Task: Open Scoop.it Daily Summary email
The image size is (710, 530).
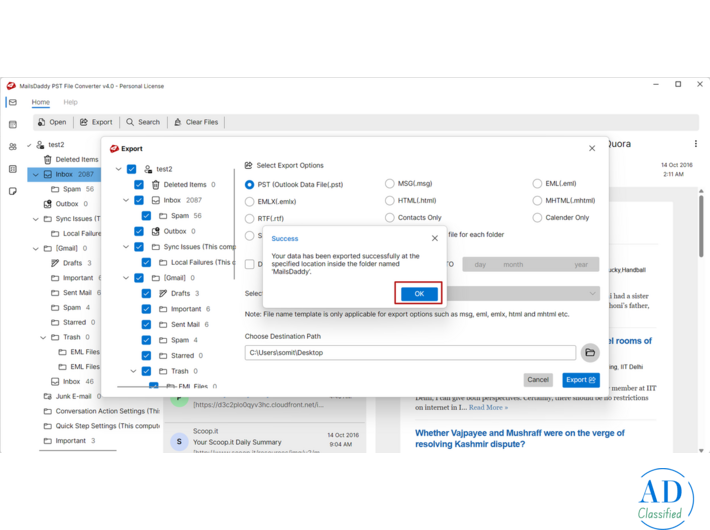Action: [265, 438]
